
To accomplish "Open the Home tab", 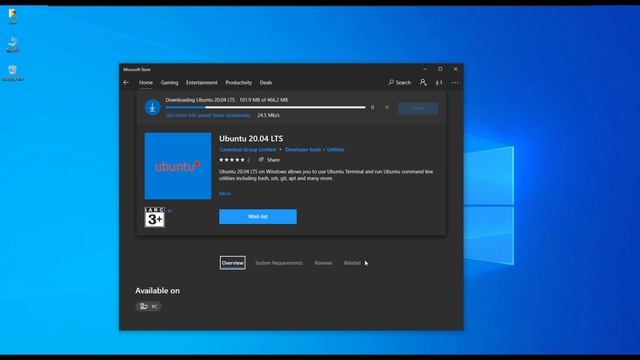I will (x=146, y=82).
